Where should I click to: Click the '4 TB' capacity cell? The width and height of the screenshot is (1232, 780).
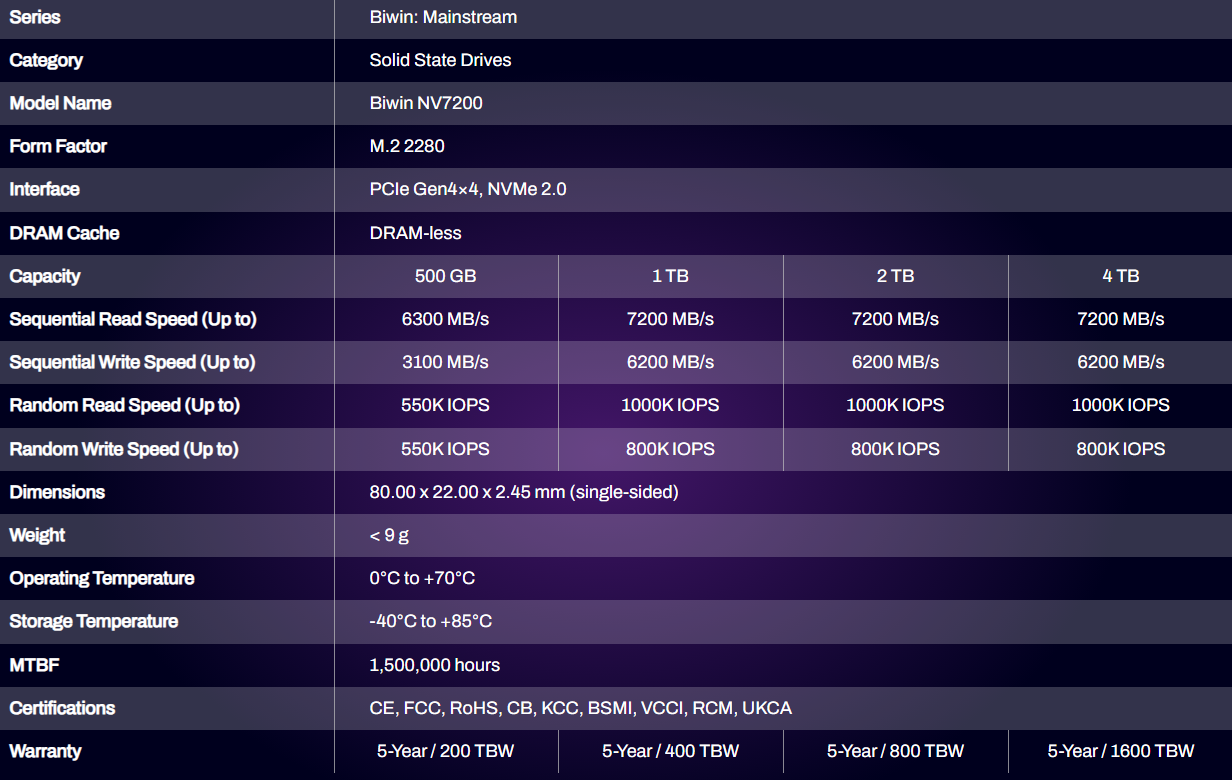(x=1120, y=276)
